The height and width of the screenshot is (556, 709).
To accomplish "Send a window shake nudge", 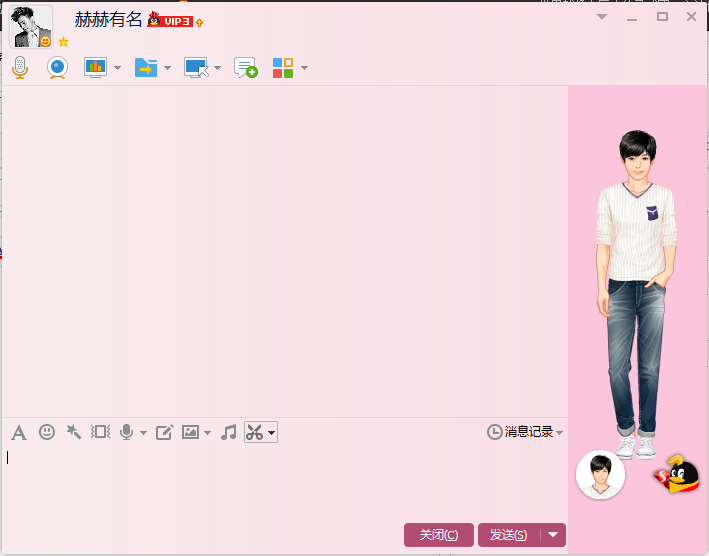I will (100, 432).
